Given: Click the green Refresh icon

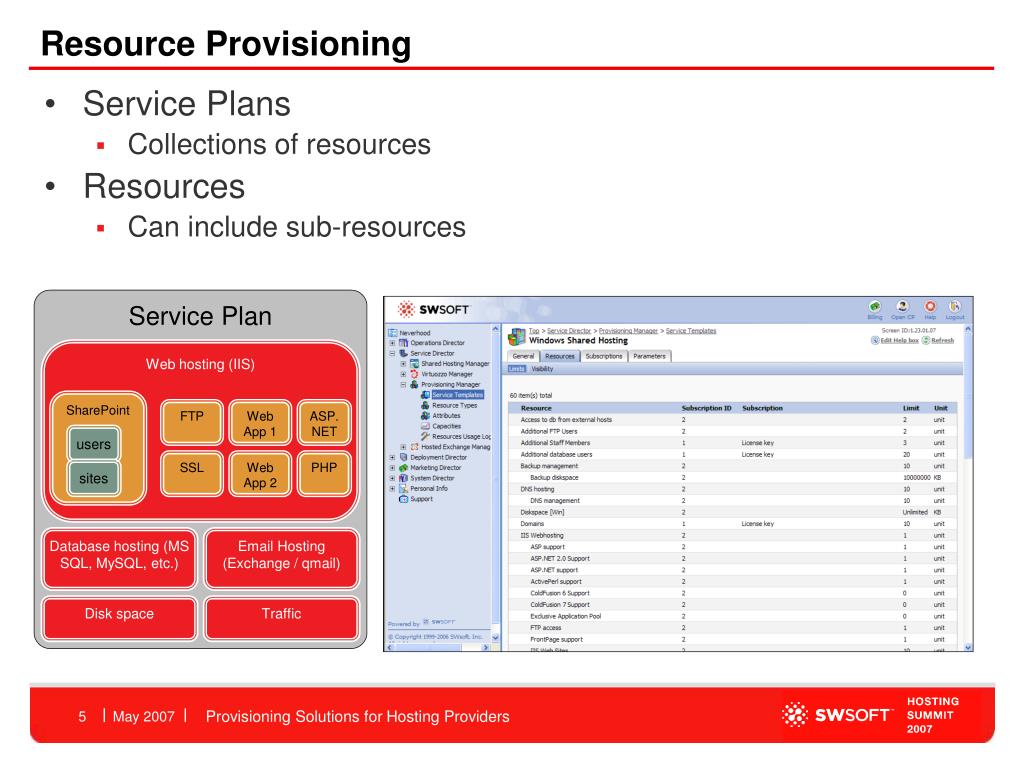Looking at the screenshot, I should click(x=926, y=340).
